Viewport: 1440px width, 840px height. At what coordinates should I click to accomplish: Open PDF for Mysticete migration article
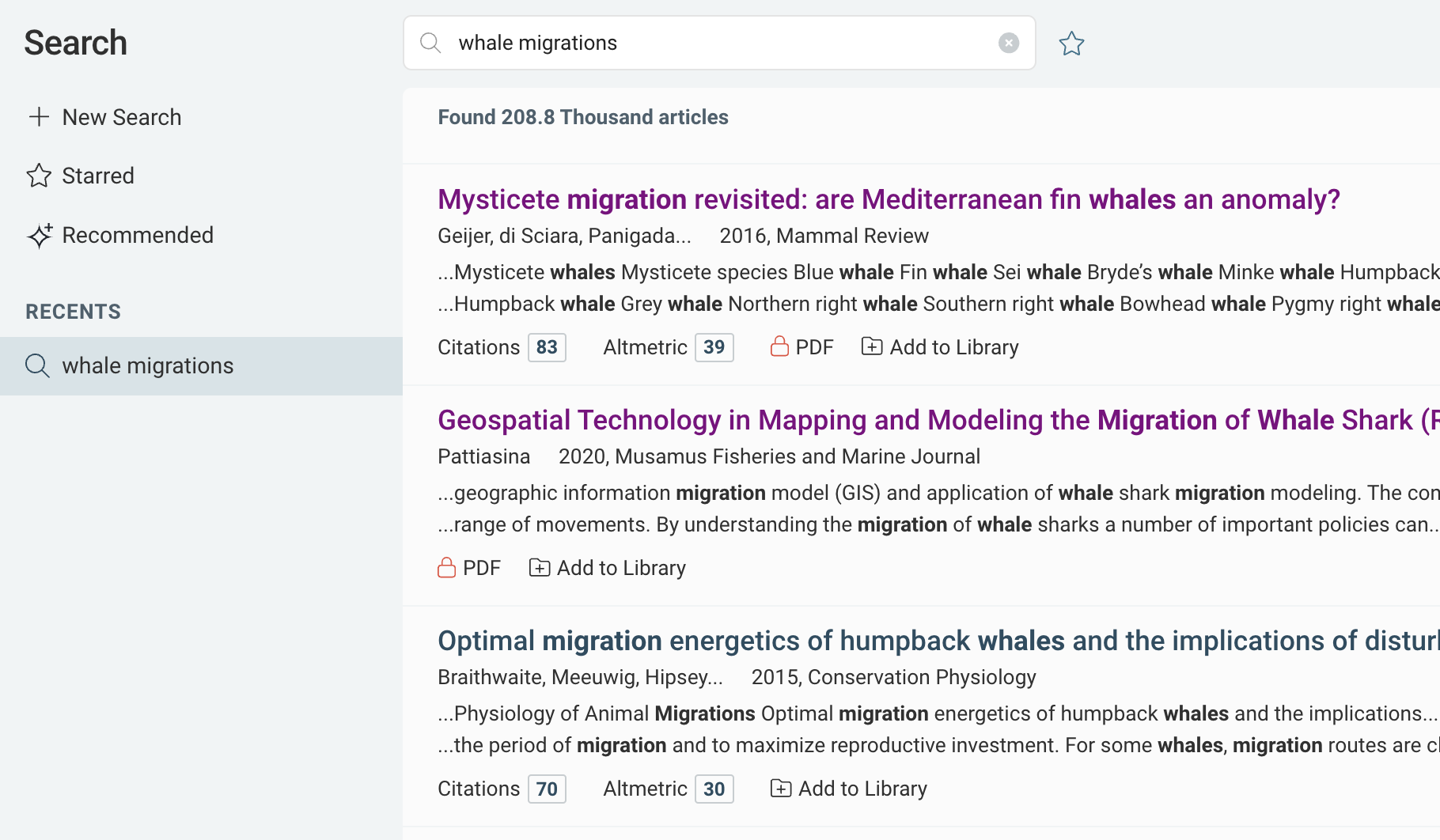[802, 347]
